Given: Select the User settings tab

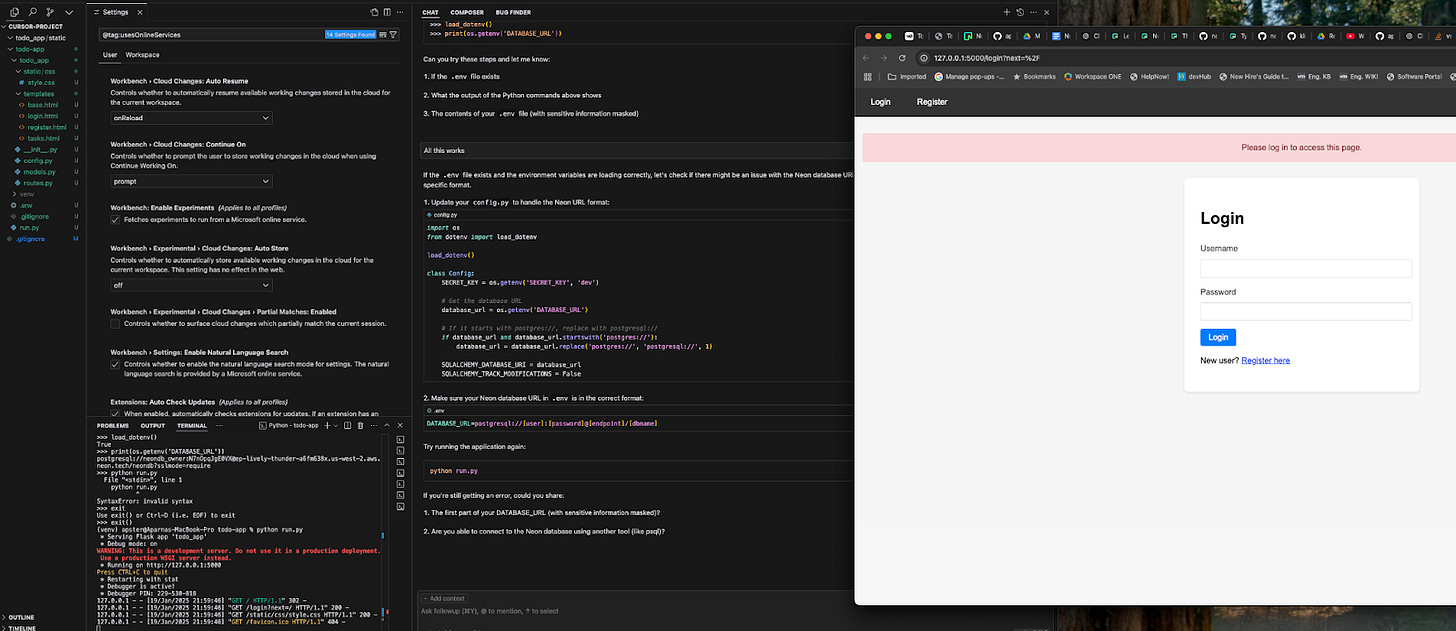Looking at the screenshot, I should point(110,55).
